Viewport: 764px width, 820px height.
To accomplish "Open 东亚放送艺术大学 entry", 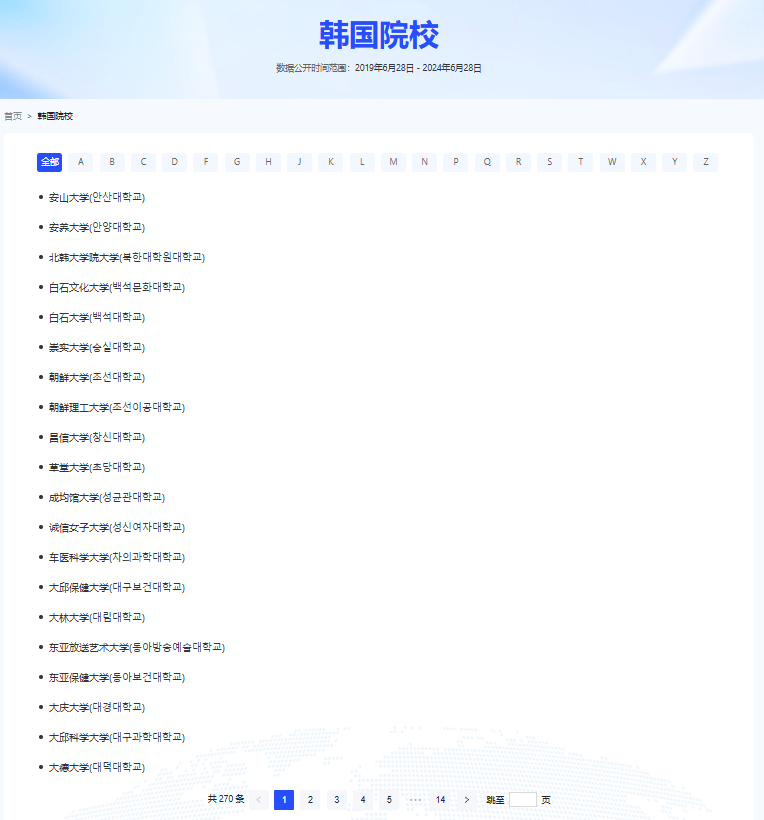I will click(x=136, y=647).
